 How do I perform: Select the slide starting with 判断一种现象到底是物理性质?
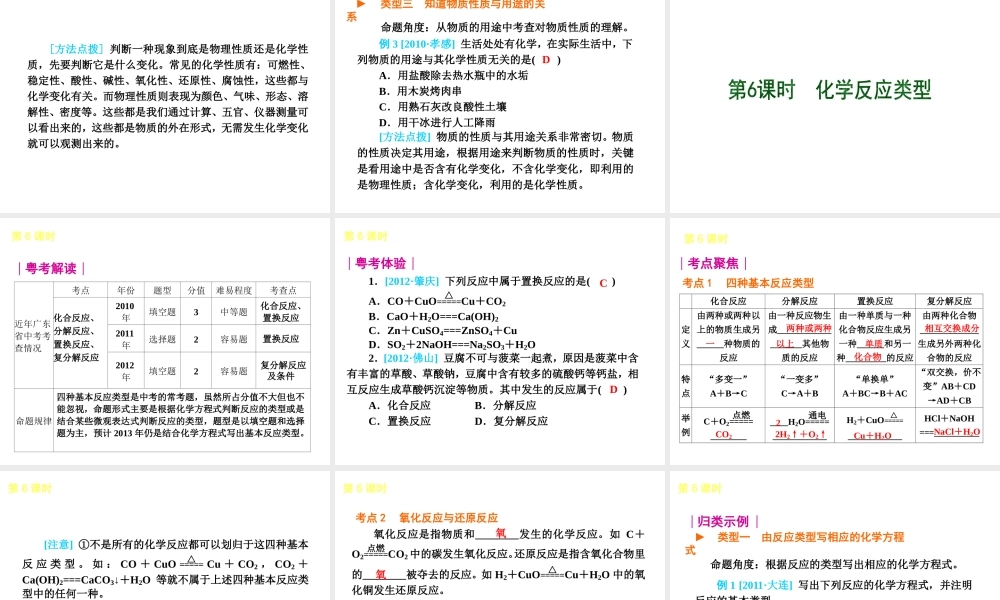point(165,106)
